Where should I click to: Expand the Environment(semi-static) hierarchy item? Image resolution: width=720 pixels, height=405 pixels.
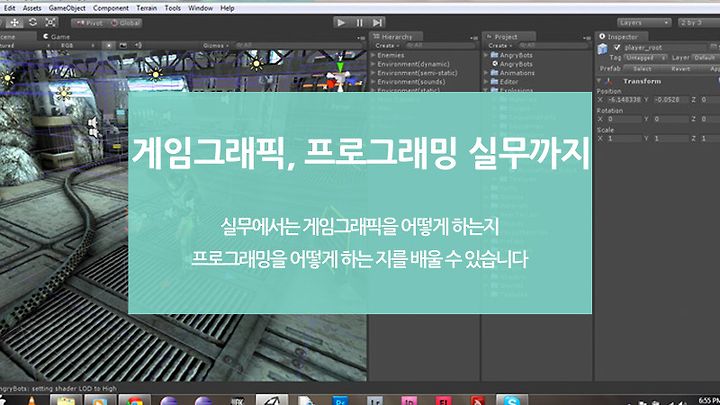pyautogui.click(x=373, y=73)
